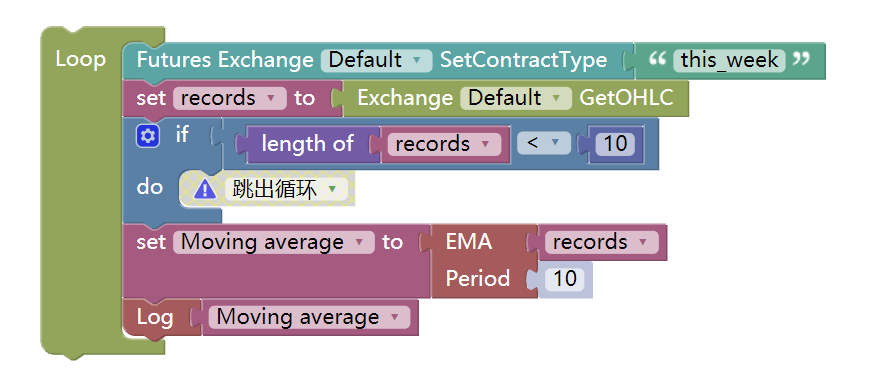Image resolution: width=872 pixels, height=386 pixels.
Task: Open the Default dropdown in GetOHLC block
Action: 516,98
